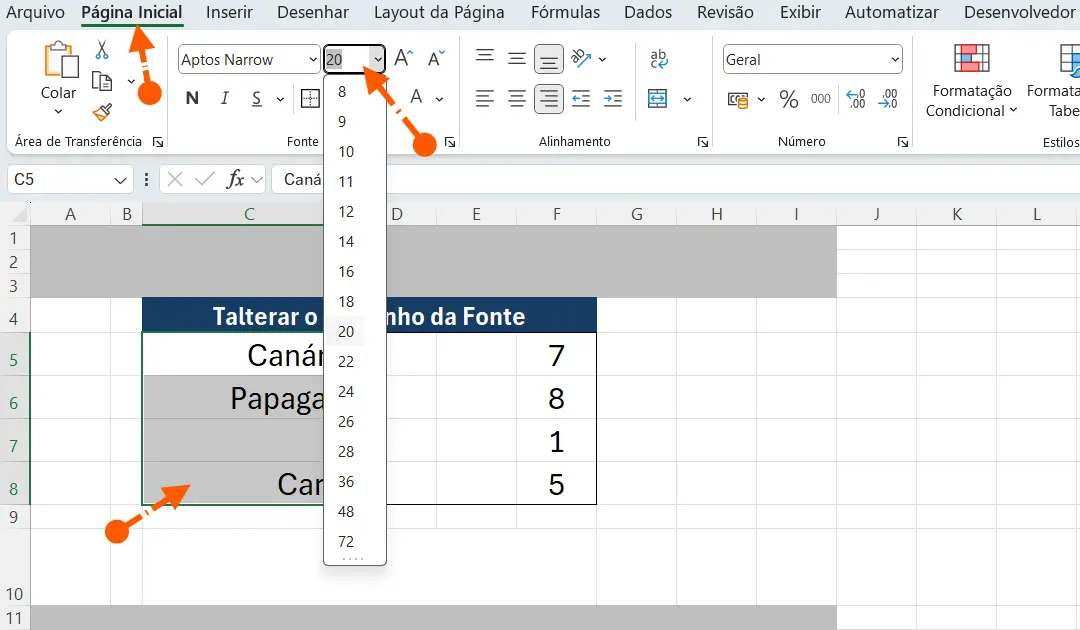Open the Name Box dropdown showing C5

(122, 179)
